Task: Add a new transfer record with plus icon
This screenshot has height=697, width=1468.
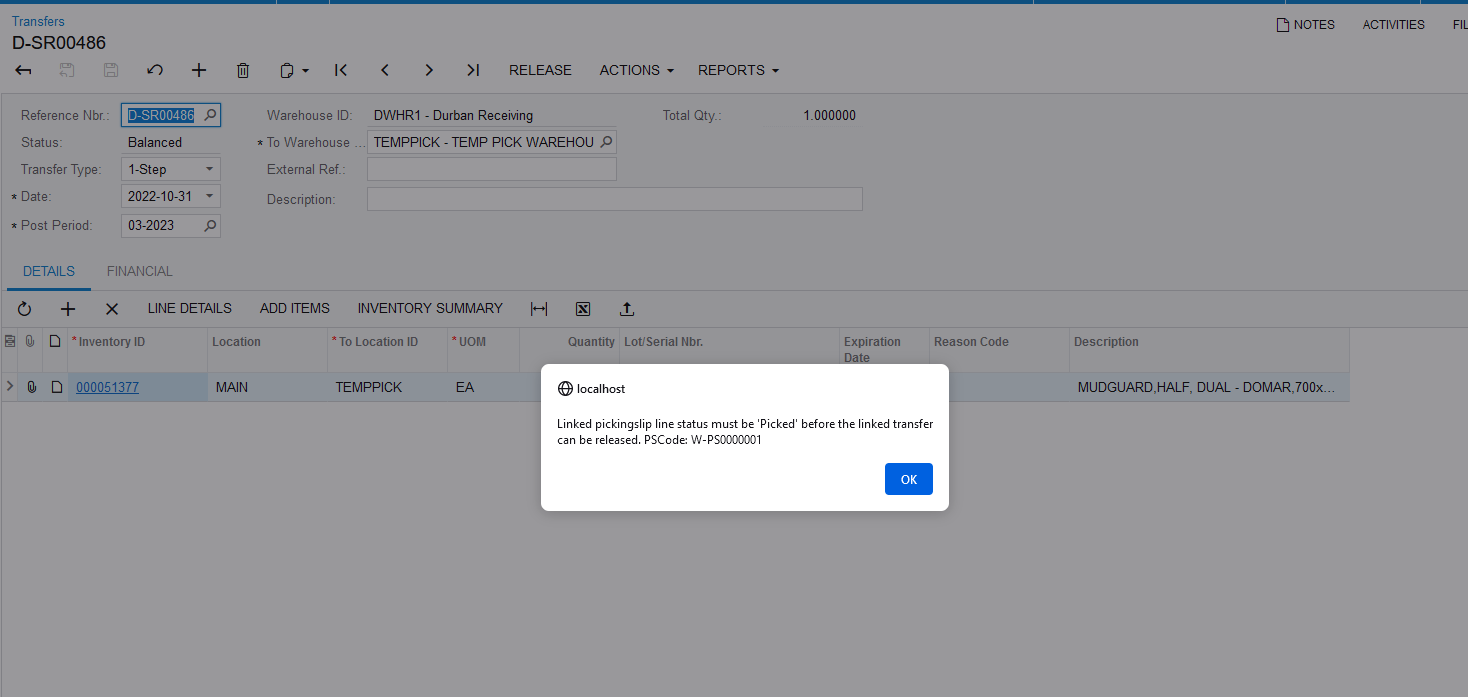Action: point(199,70)
